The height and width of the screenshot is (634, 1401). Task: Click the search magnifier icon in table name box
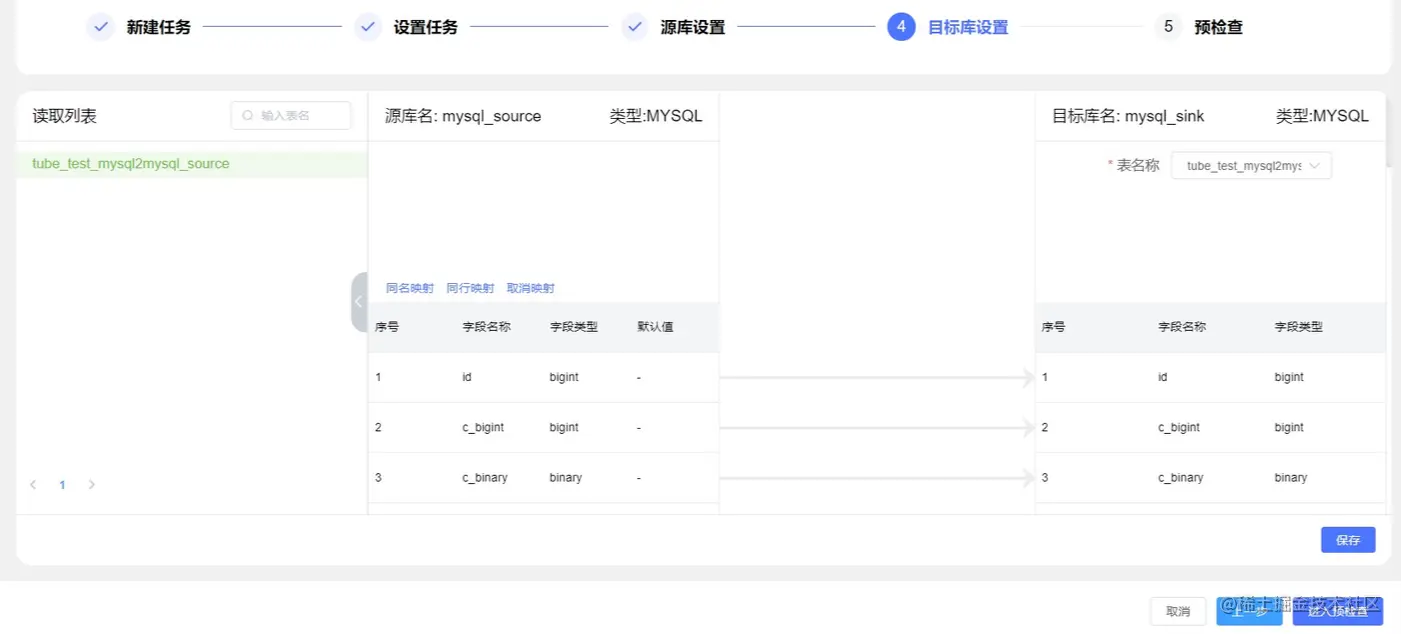click(248, 116)
